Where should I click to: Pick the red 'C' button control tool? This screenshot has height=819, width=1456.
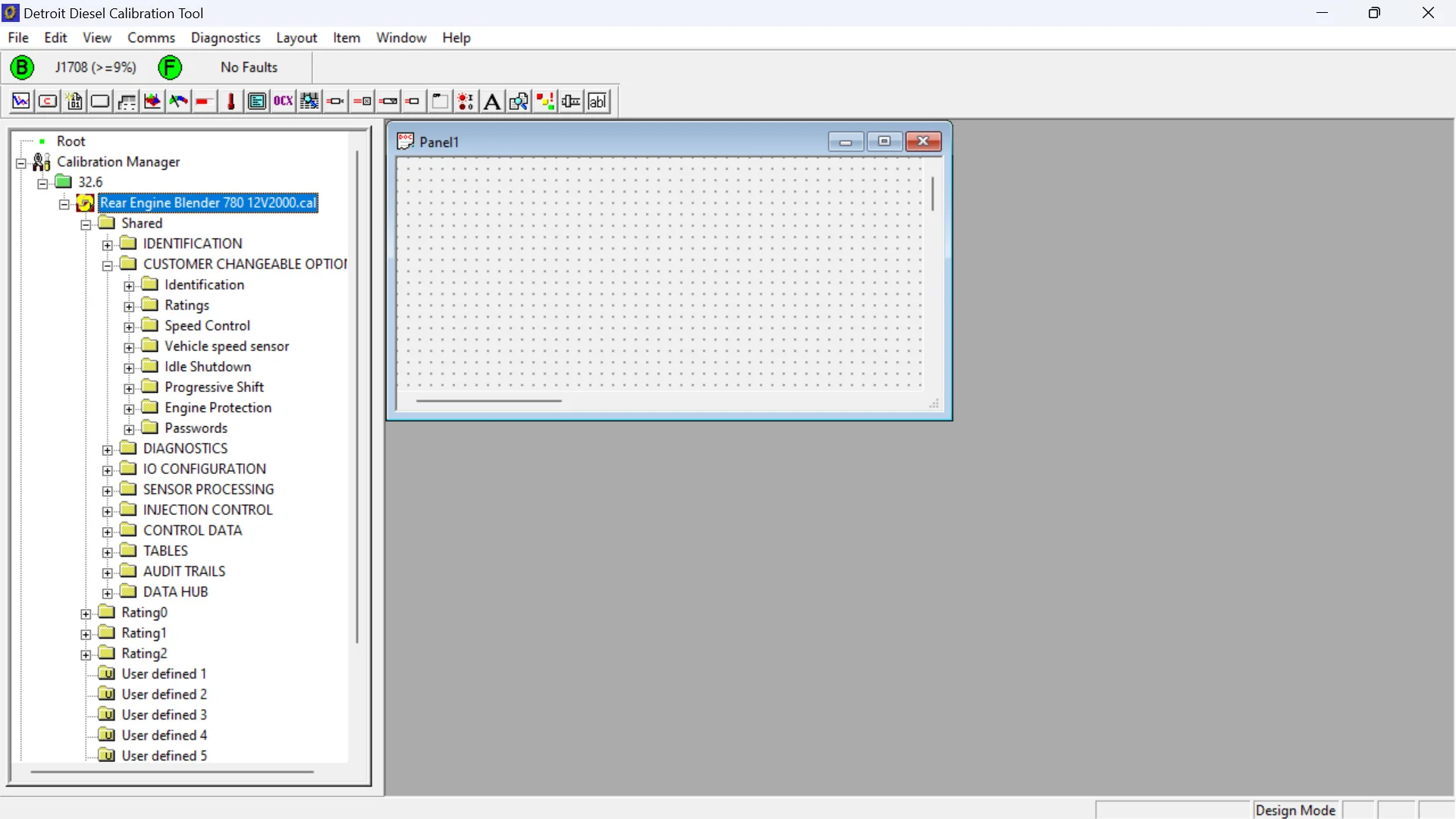(x=48, y=101)
